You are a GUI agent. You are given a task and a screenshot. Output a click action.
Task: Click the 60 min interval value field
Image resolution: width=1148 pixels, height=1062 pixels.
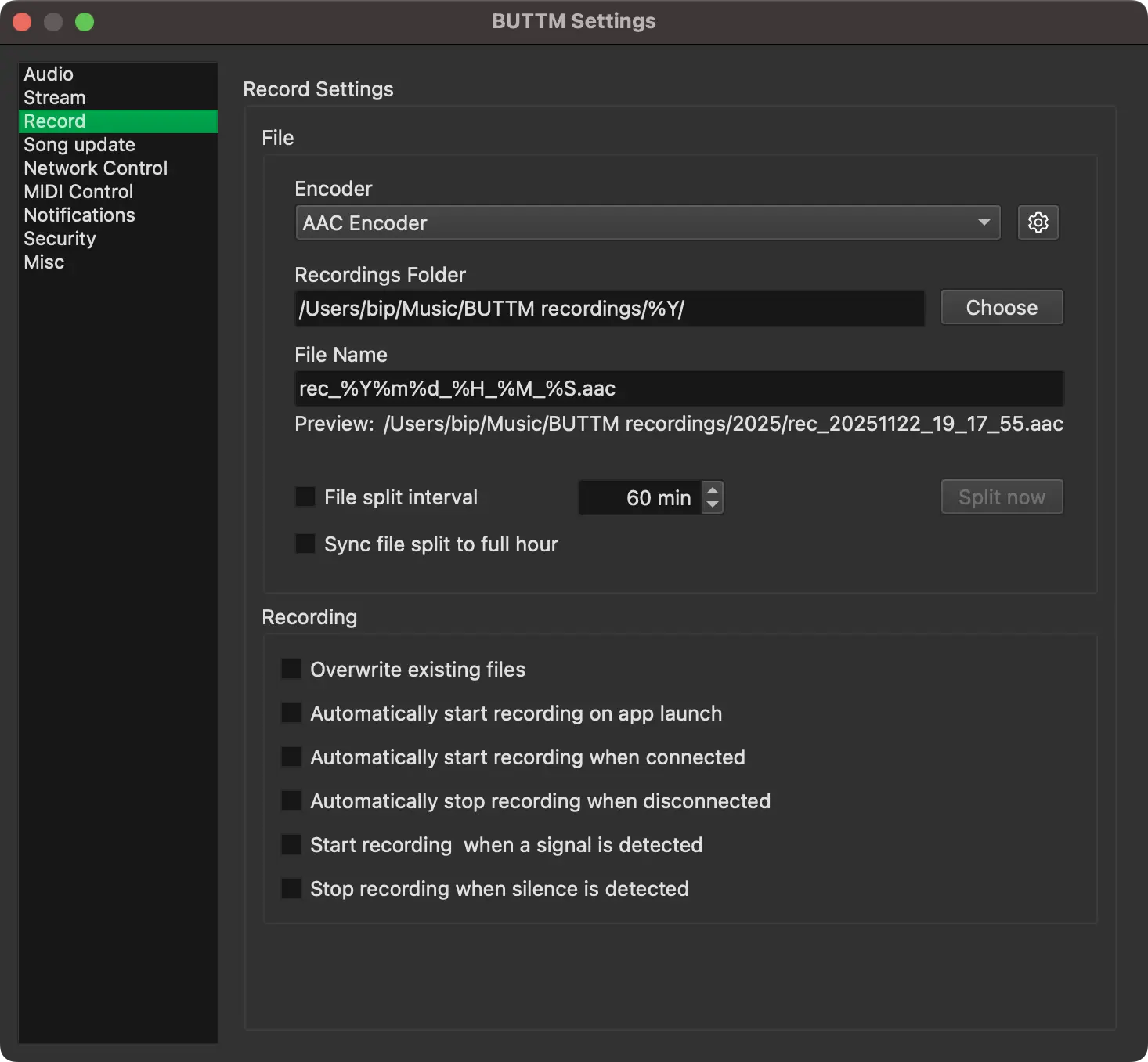pyautogui.click(x=639, y=498)
